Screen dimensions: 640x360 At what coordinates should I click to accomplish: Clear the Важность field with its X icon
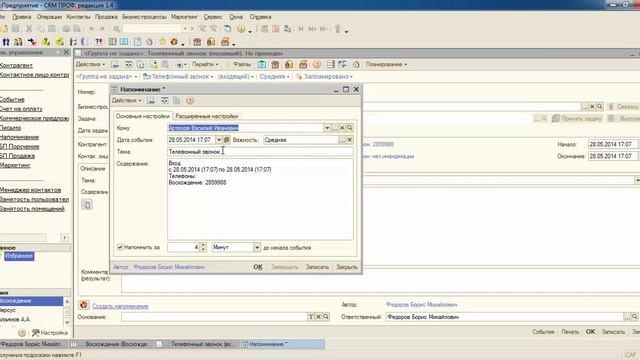coord(350,140)
